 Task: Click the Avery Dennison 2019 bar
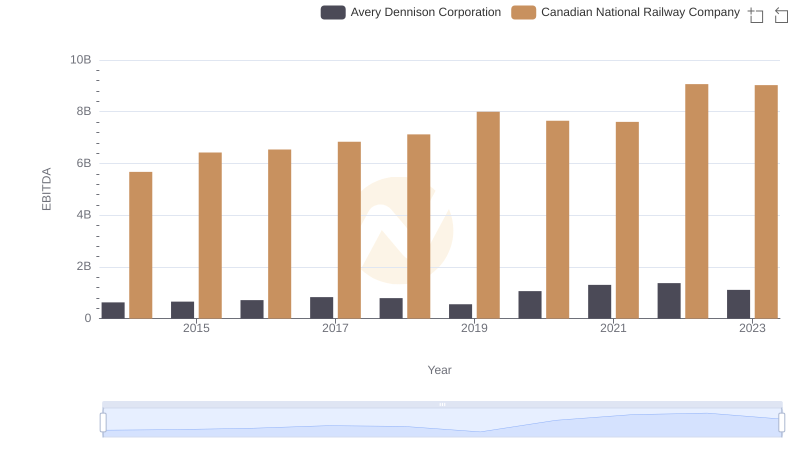(x=461, y=312)
